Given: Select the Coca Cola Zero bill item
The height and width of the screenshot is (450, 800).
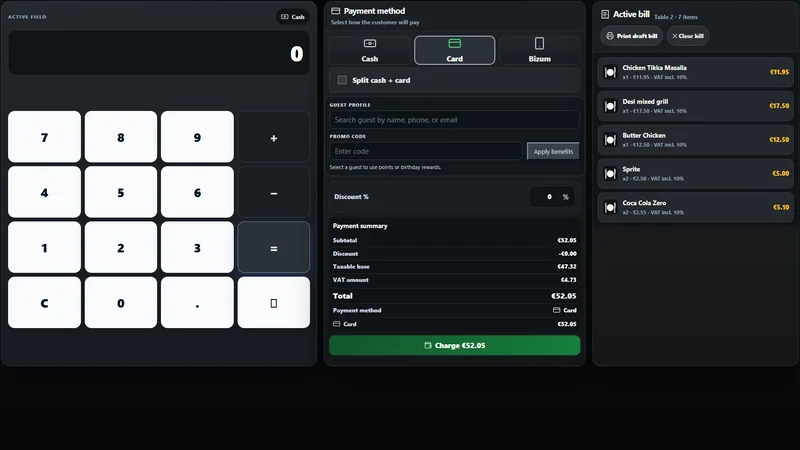Looking at the screenshot, I should 695,207.
